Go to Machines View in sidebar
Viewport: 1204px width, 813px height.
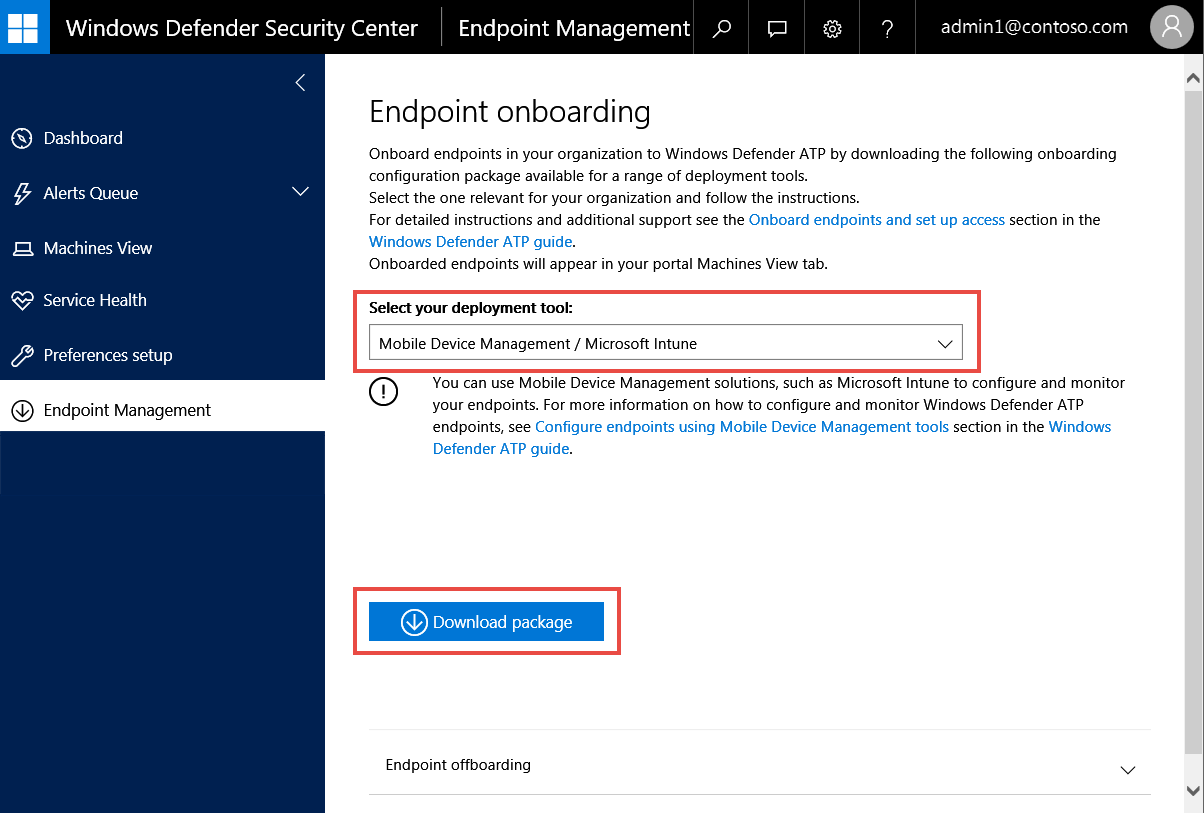click(97, 248)
